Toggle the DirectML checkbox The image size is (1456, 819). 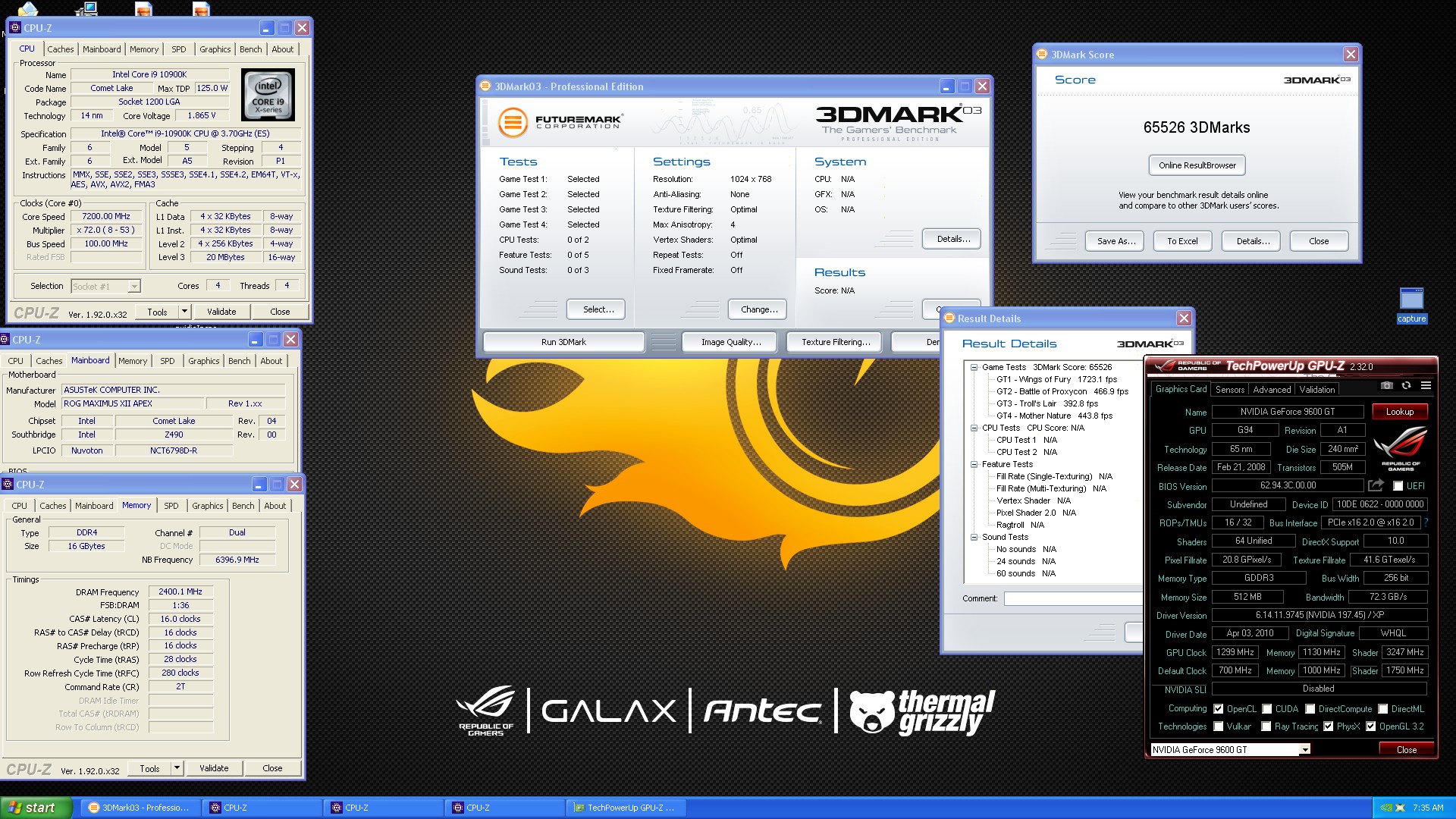tap(1382, 709)
